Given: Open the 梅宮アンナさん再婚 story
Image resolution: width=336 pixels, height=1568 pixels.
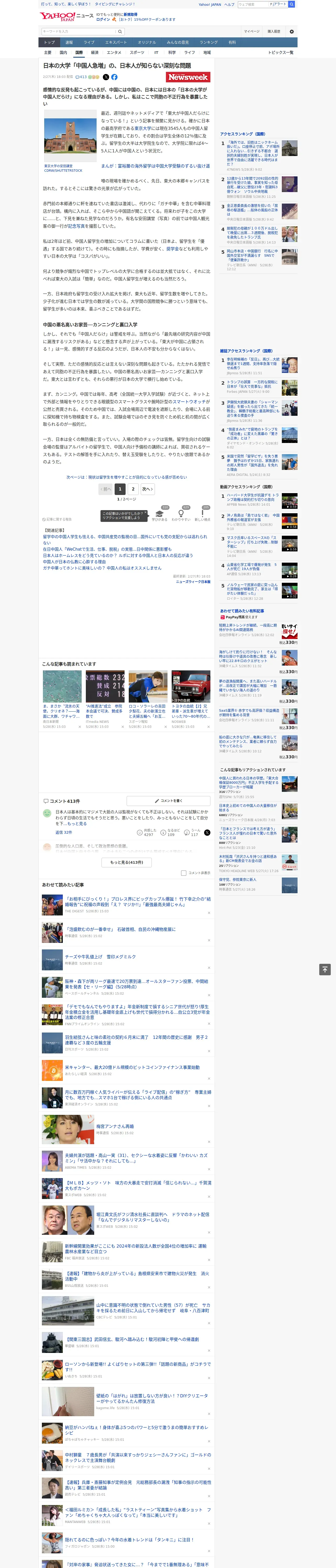Looking at the screenshot, I should (115, 1126).
